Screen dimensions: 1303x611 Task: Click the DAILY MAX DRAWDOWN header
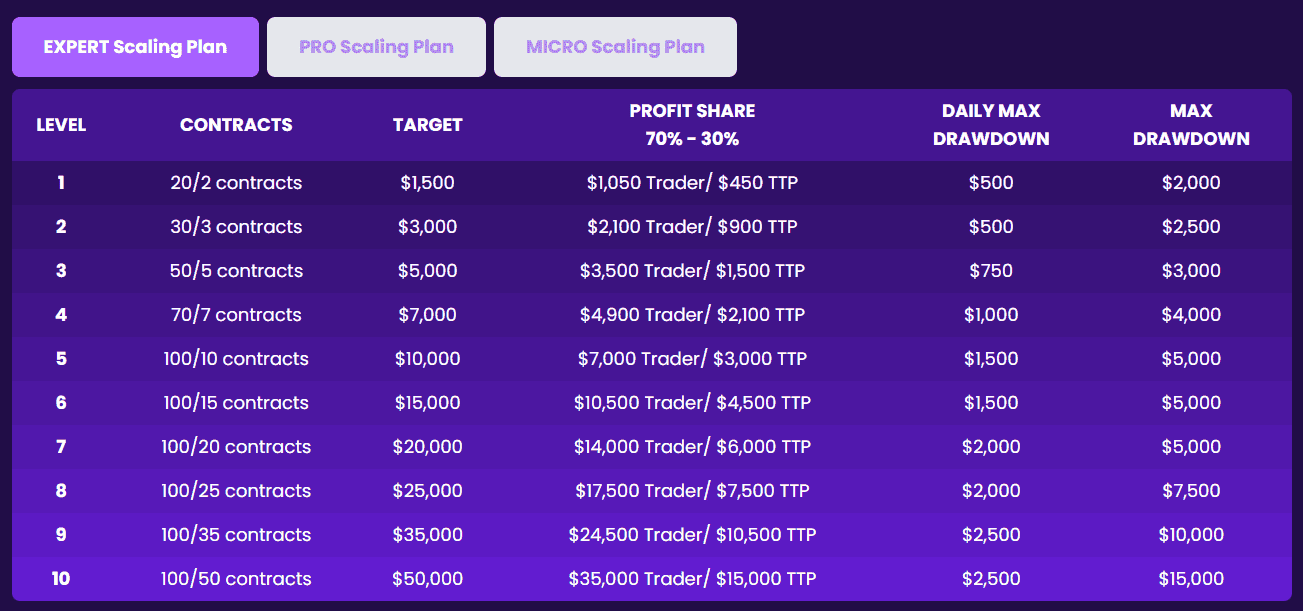pyautogui.click(x=991, y=125)
